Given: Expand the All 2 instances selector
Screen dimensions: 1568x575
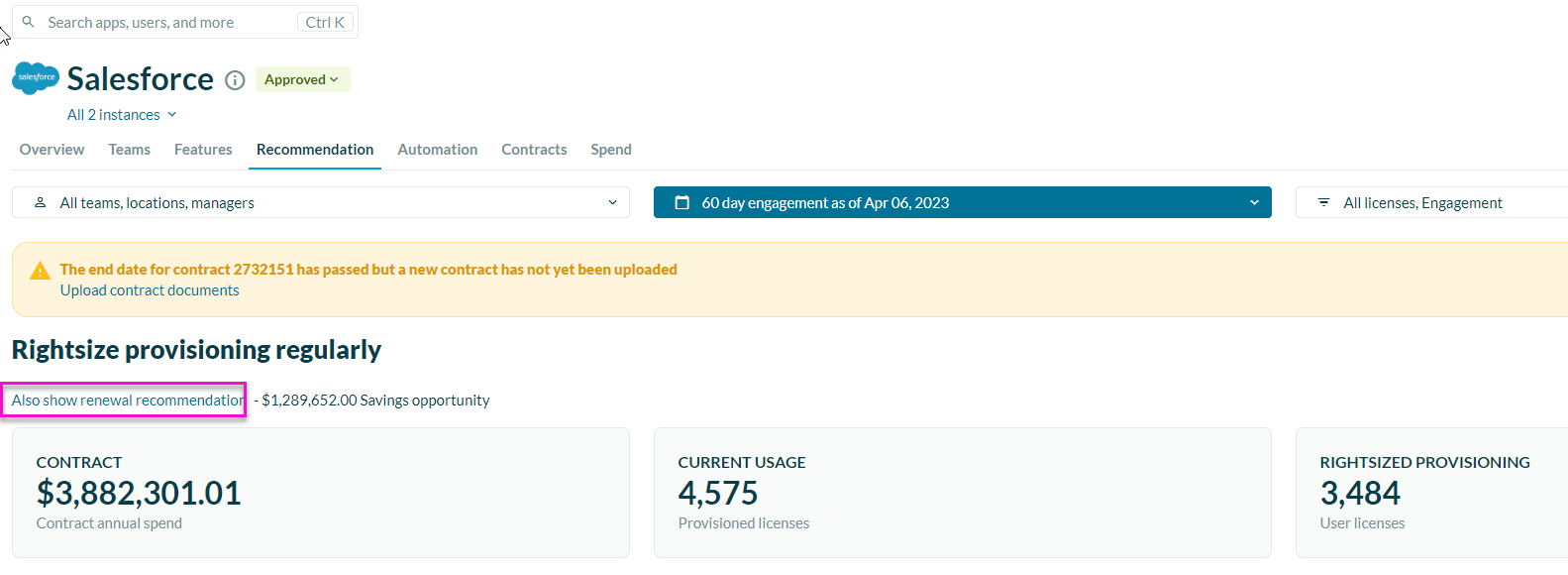Looking at the screenshot, I should 122,115.
